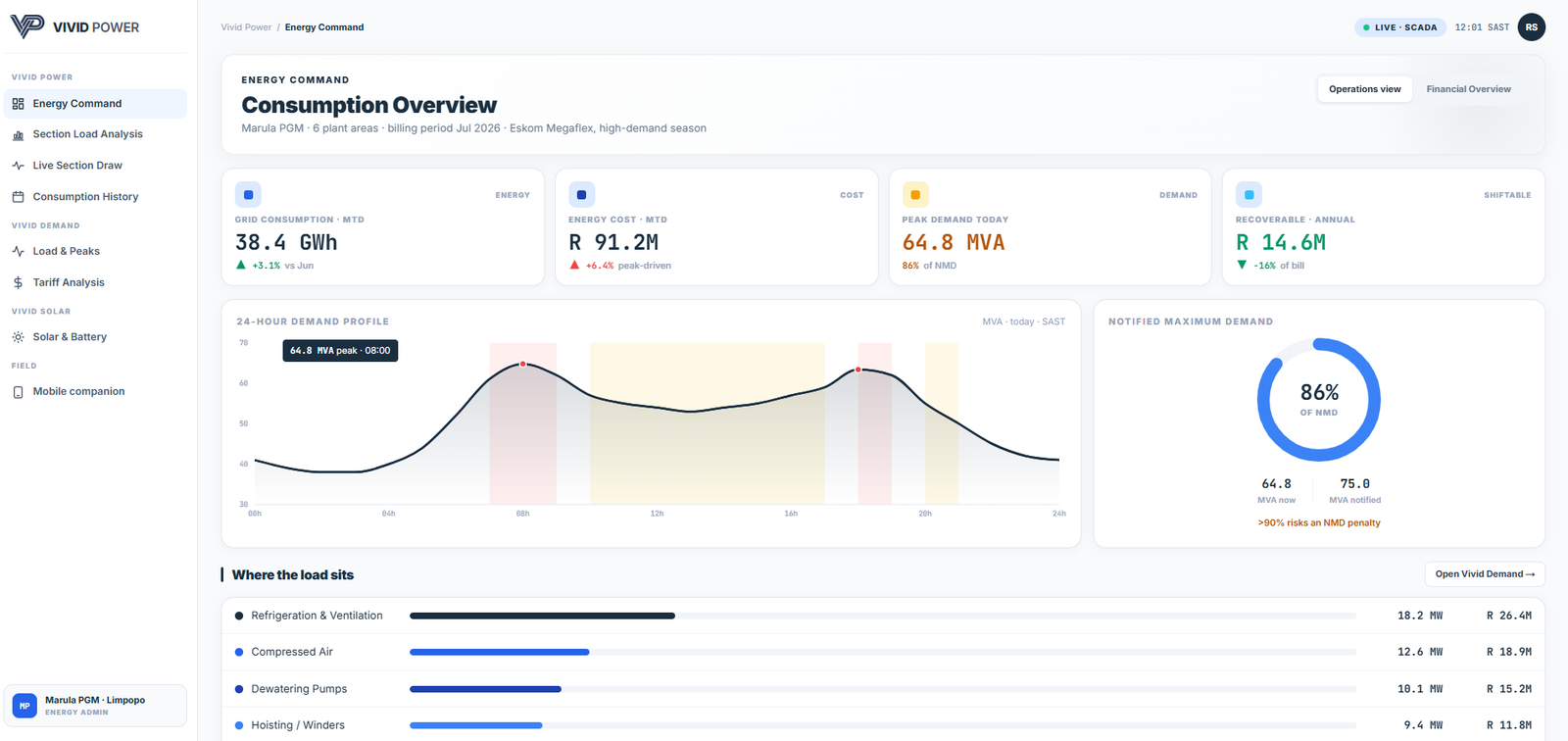Click the MP site avatar badge
1568x741 pixels.
(x=24, y=706)
